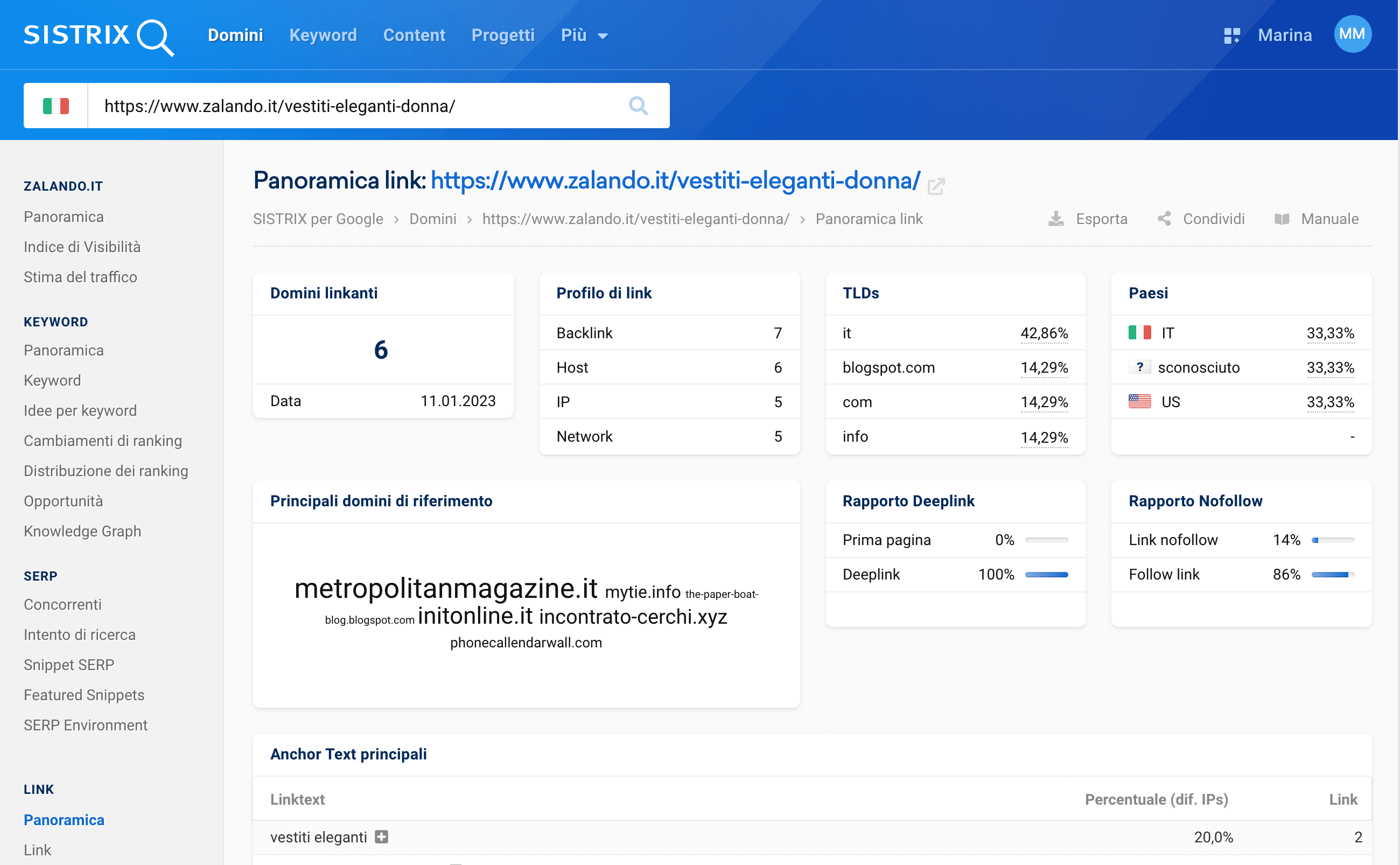Open Concorrenti under SERP
The image size is (1400, 865).
63,605
